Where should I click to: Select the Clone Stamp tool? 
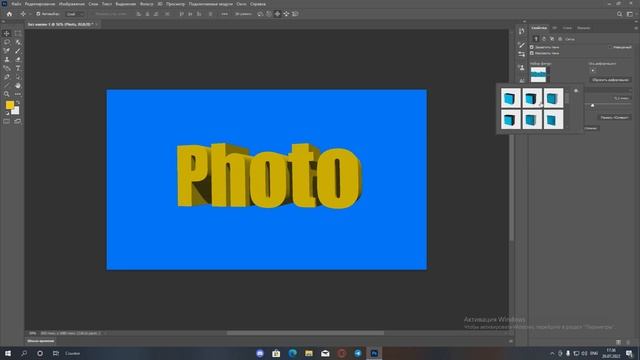click(7, 60)
